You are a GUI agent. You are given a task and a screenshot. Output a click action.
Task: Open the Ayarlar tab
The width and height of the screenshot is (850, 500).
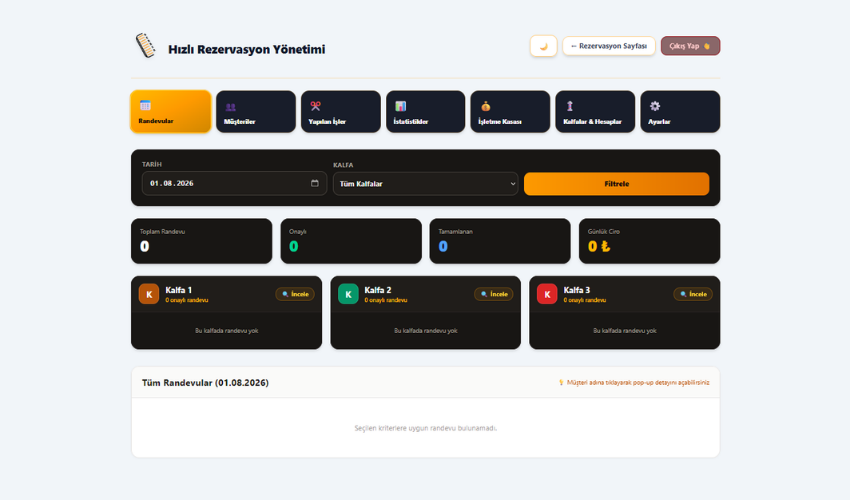click(x=680, y=111)
